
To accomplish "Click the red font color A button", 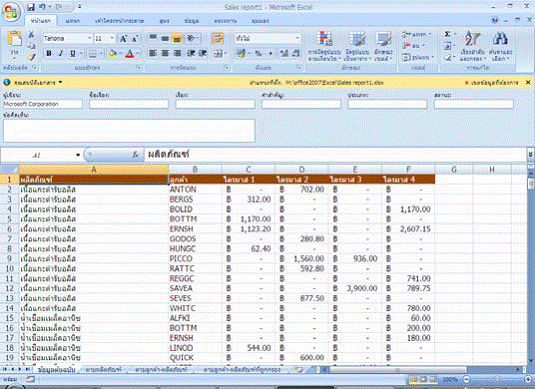I will tap(130, 53).
